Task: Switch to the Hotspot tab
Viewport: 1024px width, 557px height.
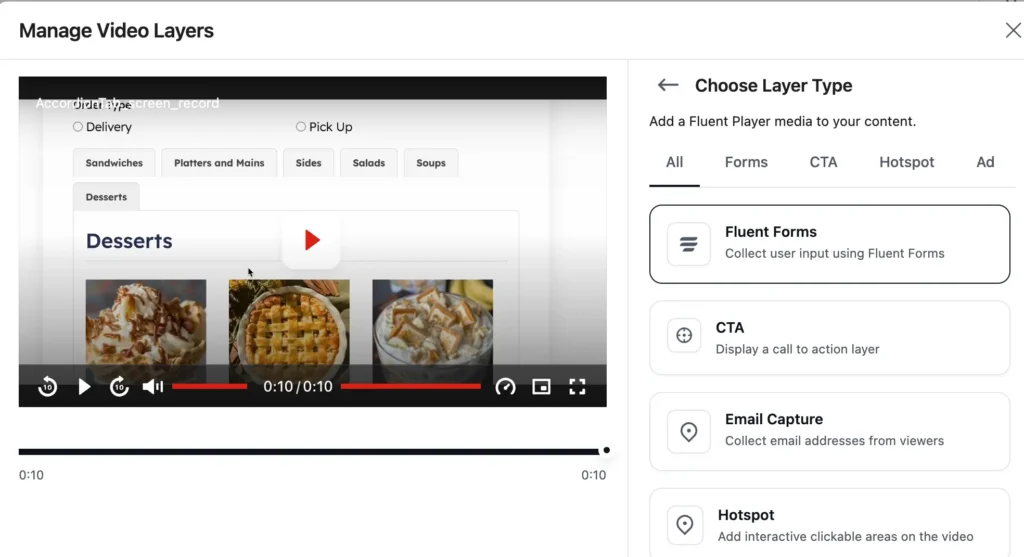Action: (906, 162)
